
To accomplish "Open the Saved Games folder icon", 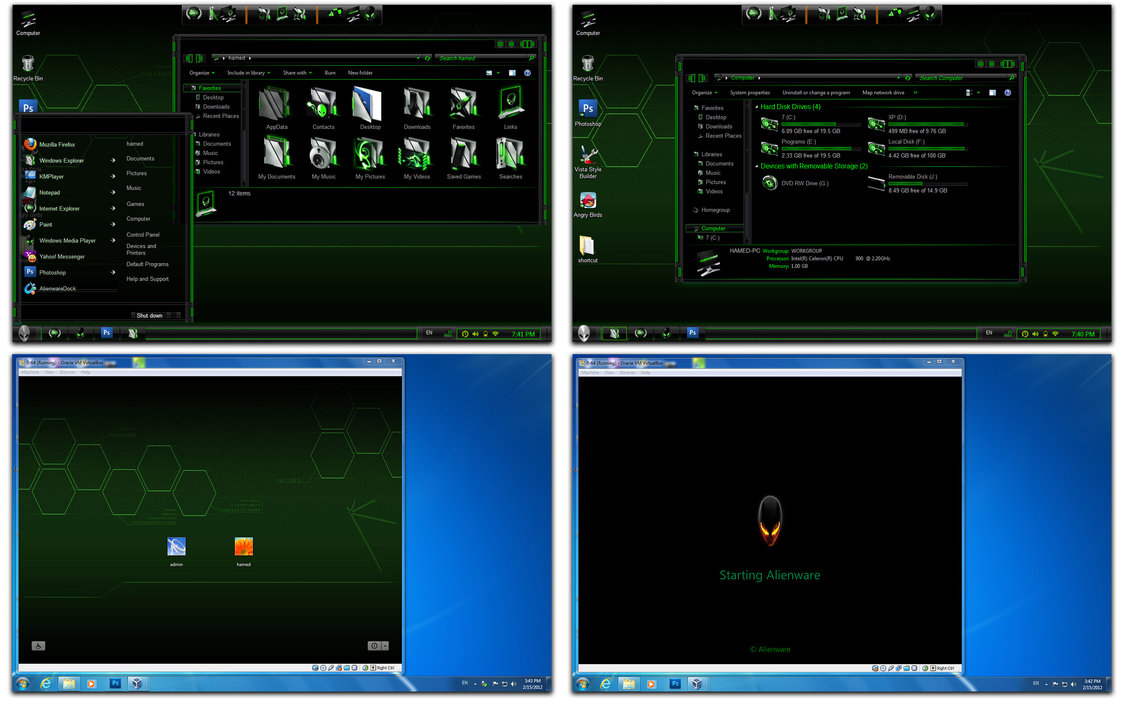I will coord(464,157).
